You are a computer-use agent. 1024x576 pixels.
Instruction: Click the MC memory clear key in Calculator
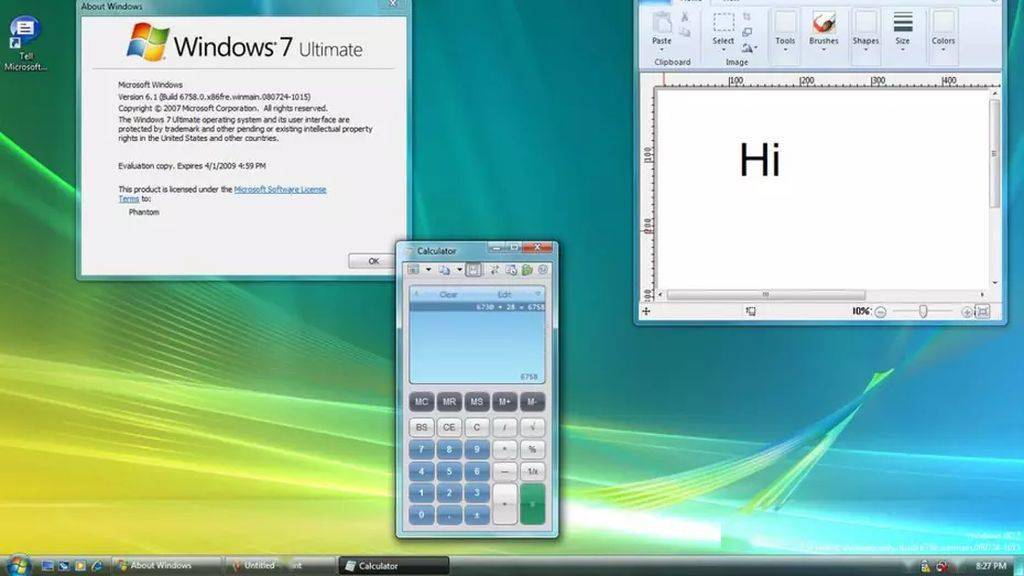coord(421,402)
